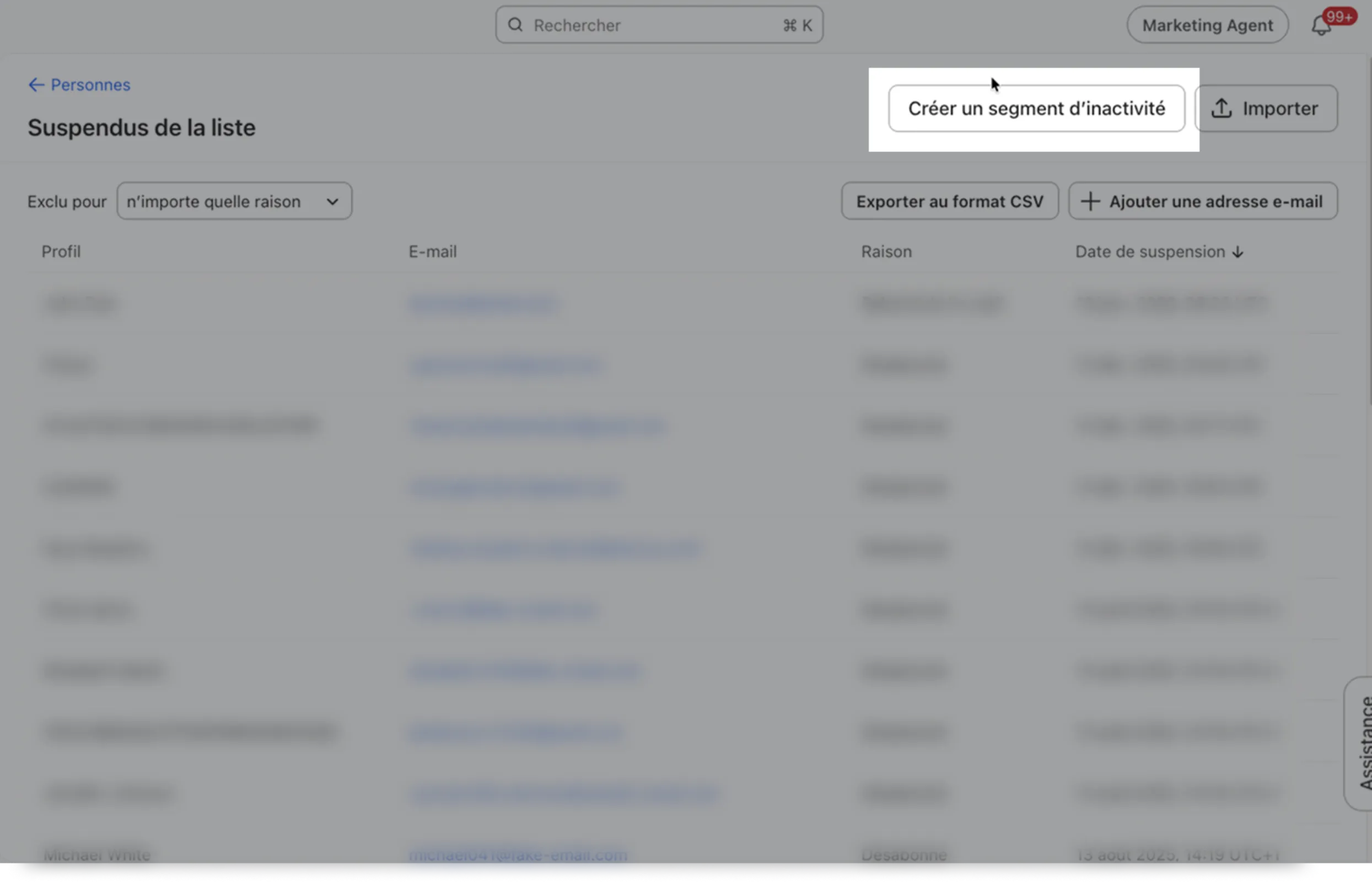Click the 99+ notification badge
The width and height of the screenshot is (1372, 882).
point(1339,17)
